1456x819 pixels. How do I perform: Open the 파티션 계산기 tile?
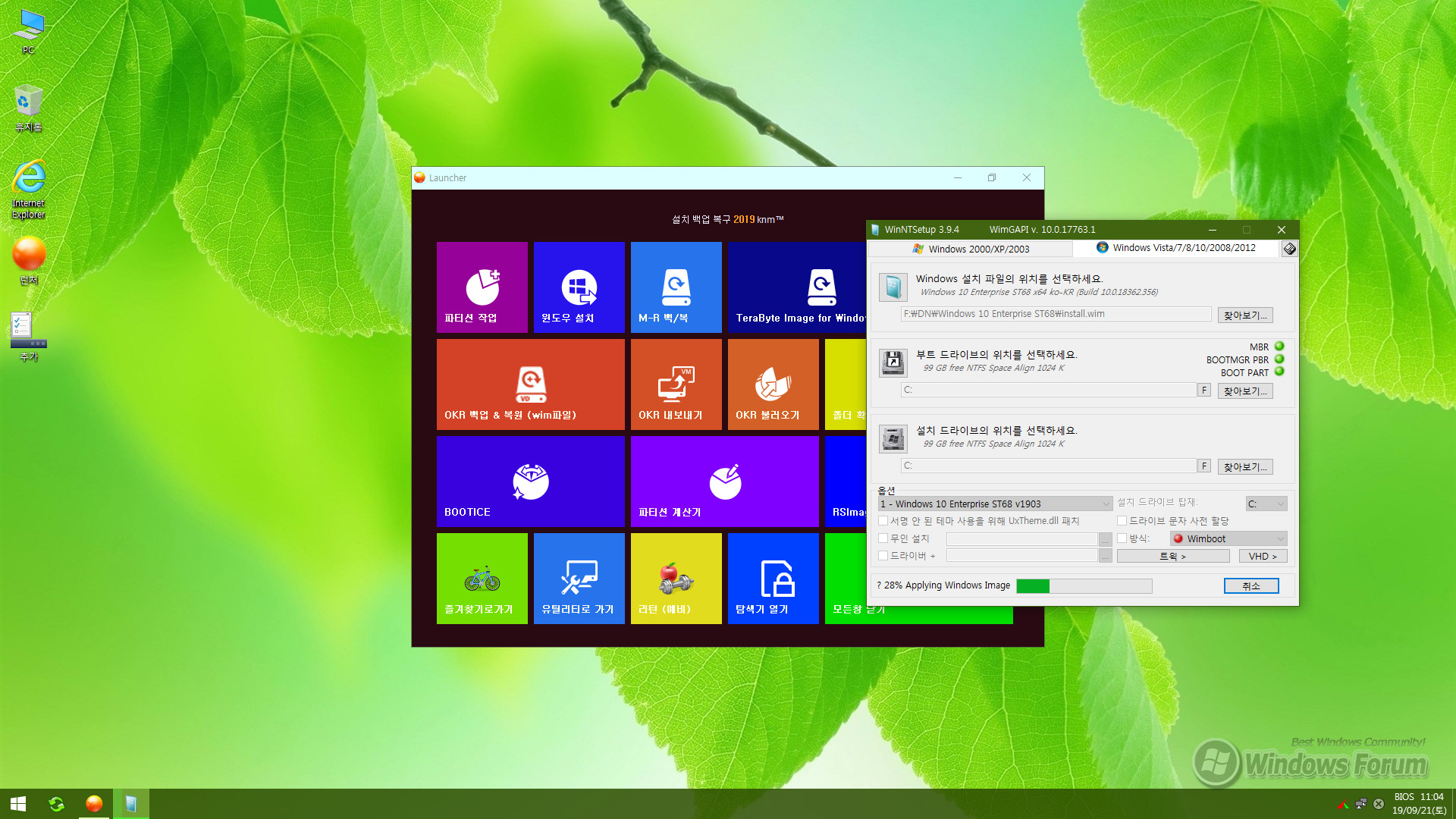point(724,482)
